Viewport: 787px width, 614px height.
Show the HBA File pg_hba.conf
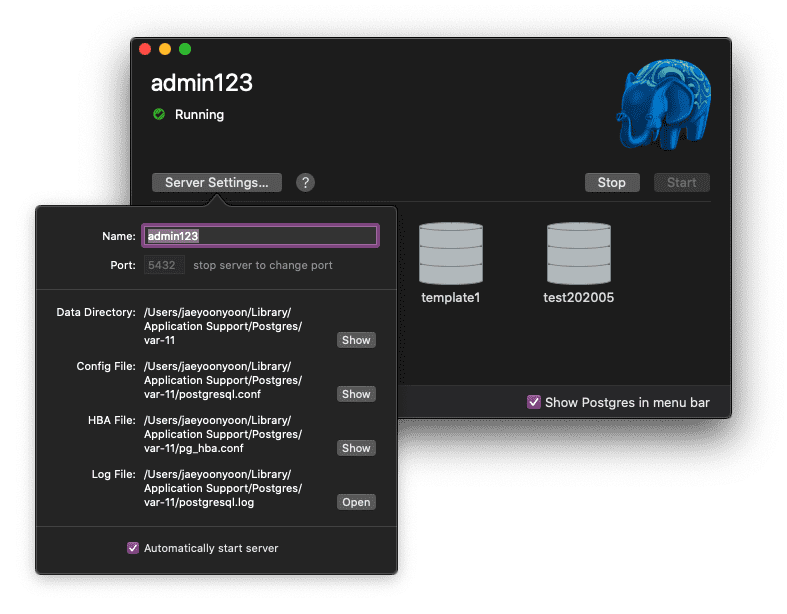click(356, 448)
